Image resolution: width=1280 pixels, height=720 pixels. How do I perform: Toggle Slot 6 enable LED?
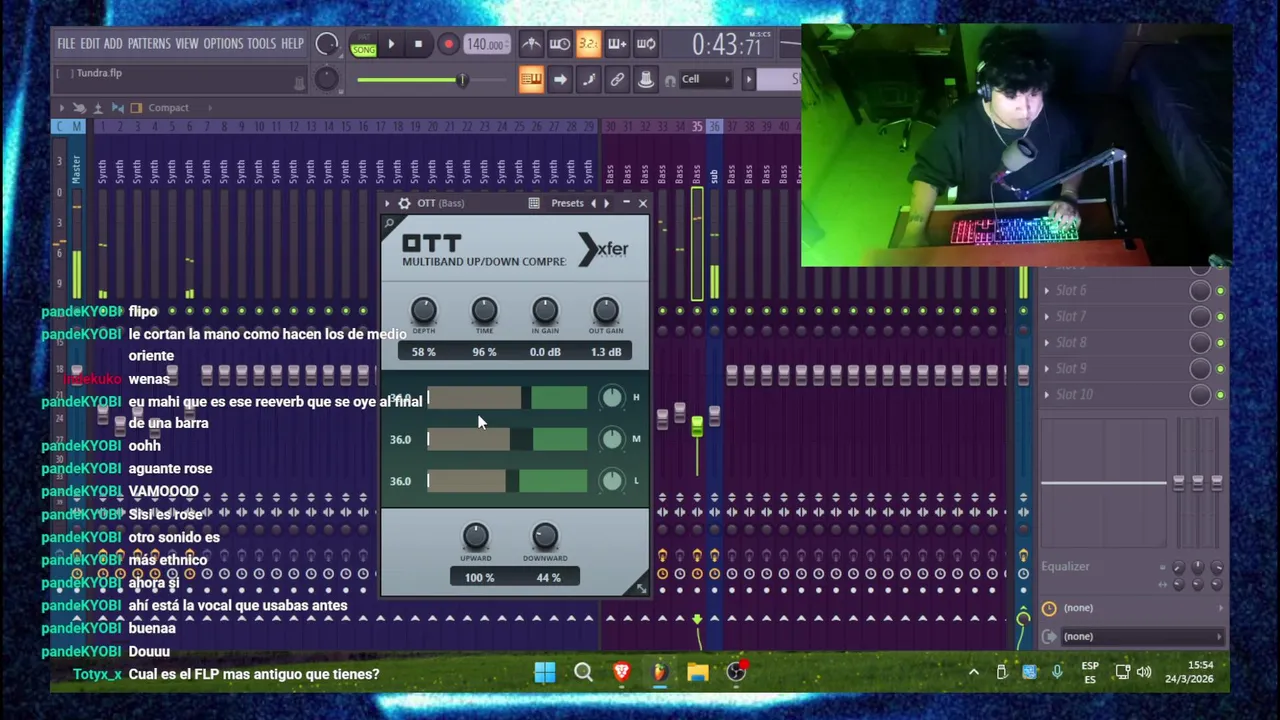pyautogui.click(x=1220, y=291)
